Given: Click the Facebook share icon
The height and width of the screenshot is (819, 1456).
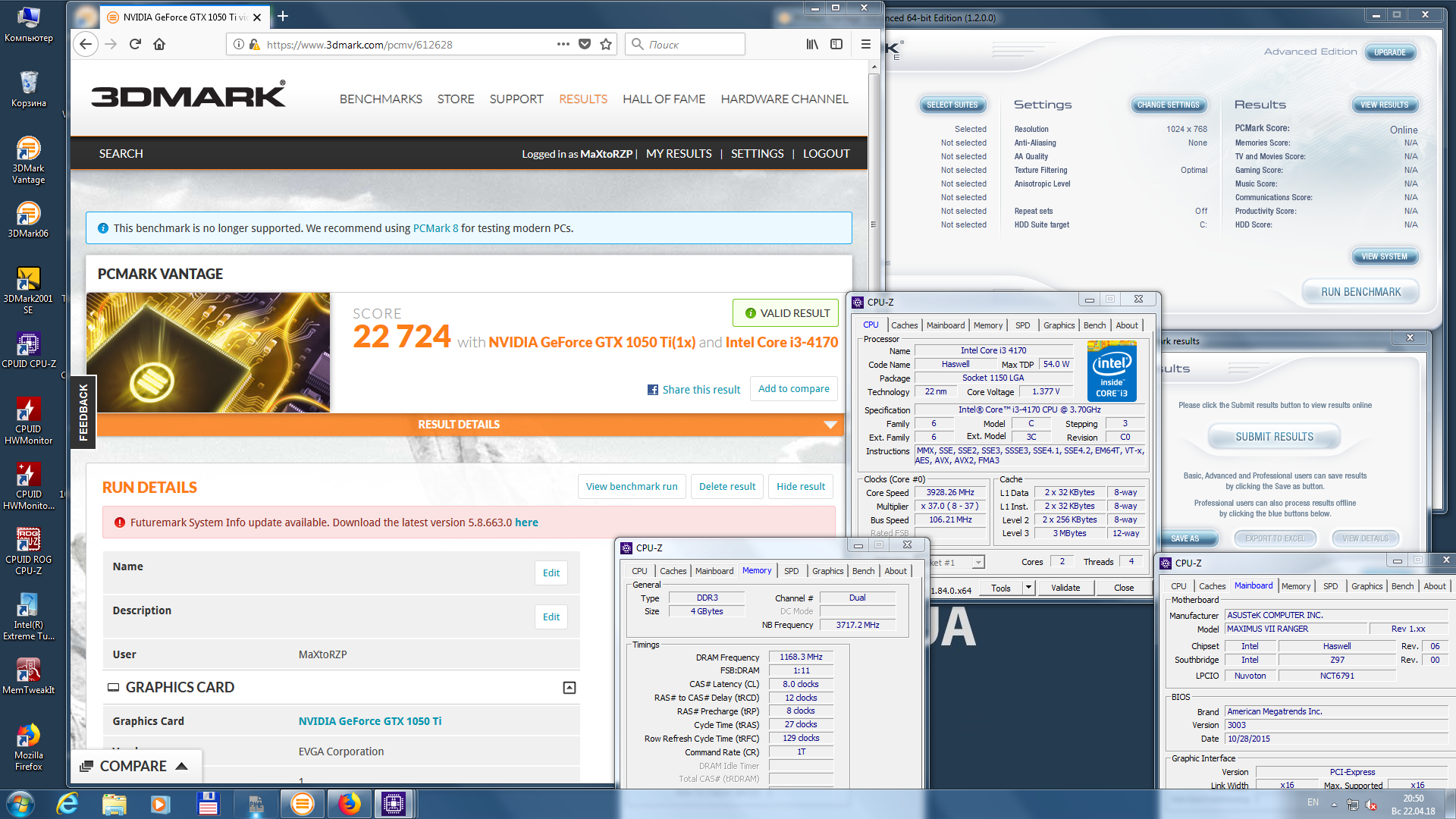Looking at the screenshot, I should 652,390.
